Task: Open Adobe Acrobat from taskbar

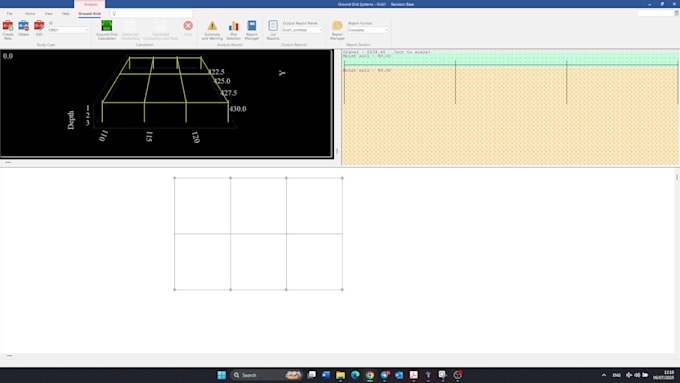Action: click(414, 375)
